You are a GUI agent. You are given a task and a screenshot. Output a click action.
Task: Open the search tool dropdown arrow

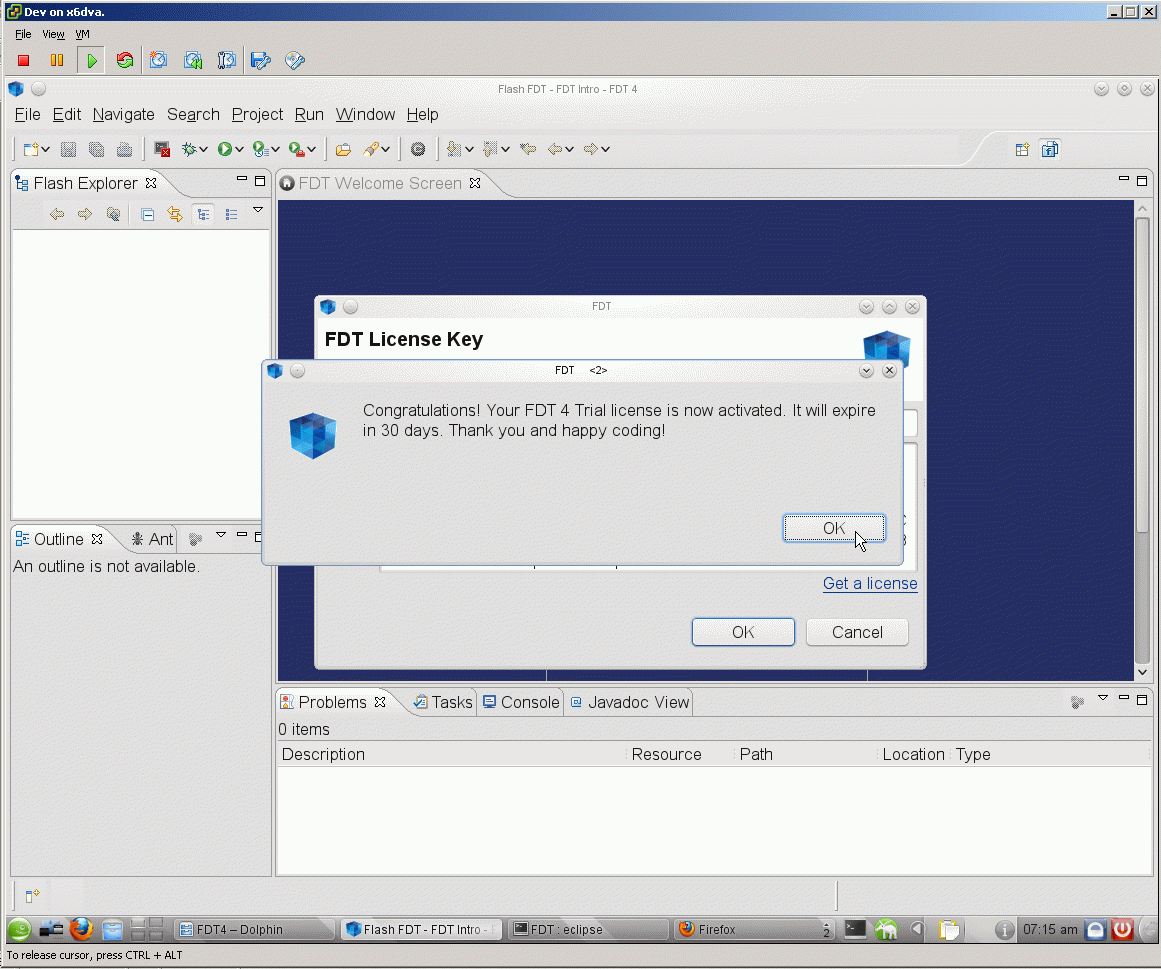[x=385, y=150]
